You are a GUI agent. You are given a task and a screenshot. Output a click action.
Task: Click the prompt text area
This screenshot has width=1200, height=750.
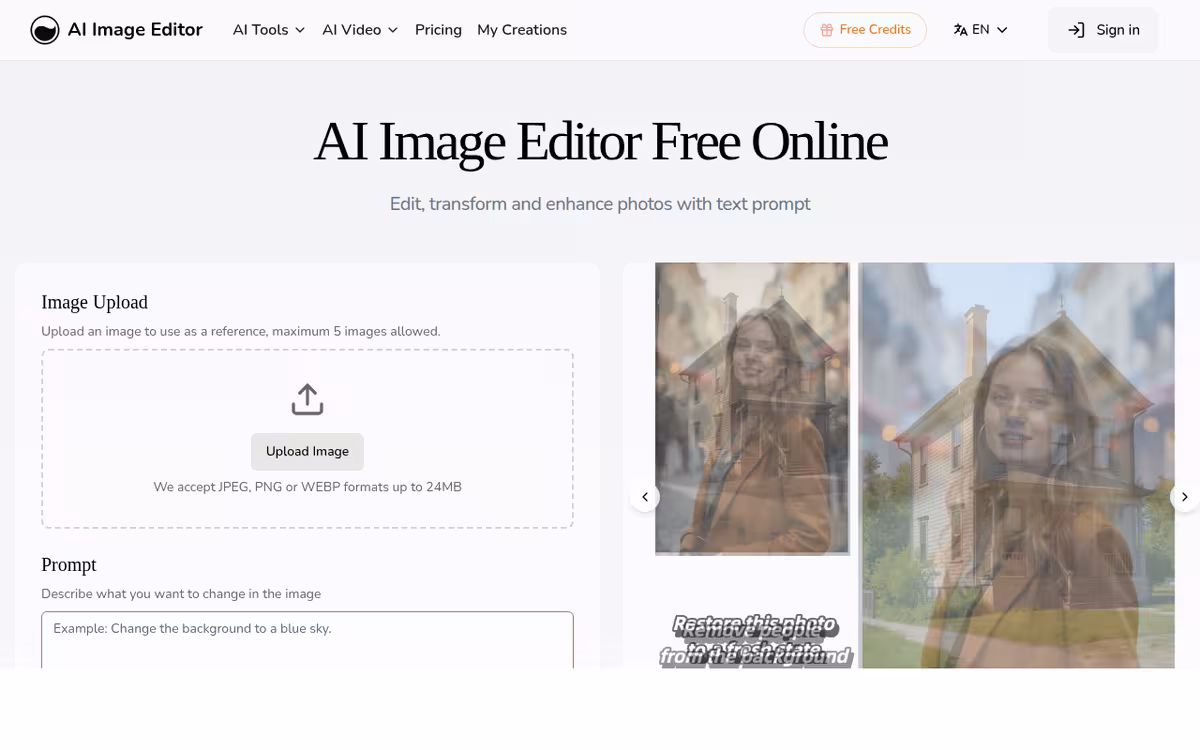[307, 640]
